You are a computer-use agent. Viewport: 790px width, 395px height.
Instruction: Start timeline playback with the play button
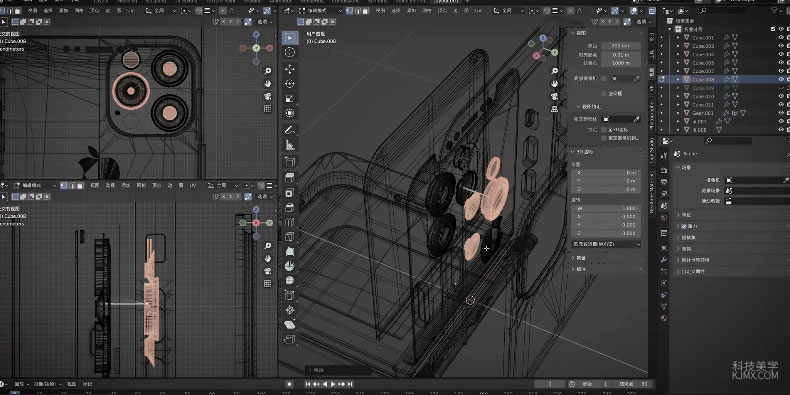pyautogui.click(x=333, y=384)
